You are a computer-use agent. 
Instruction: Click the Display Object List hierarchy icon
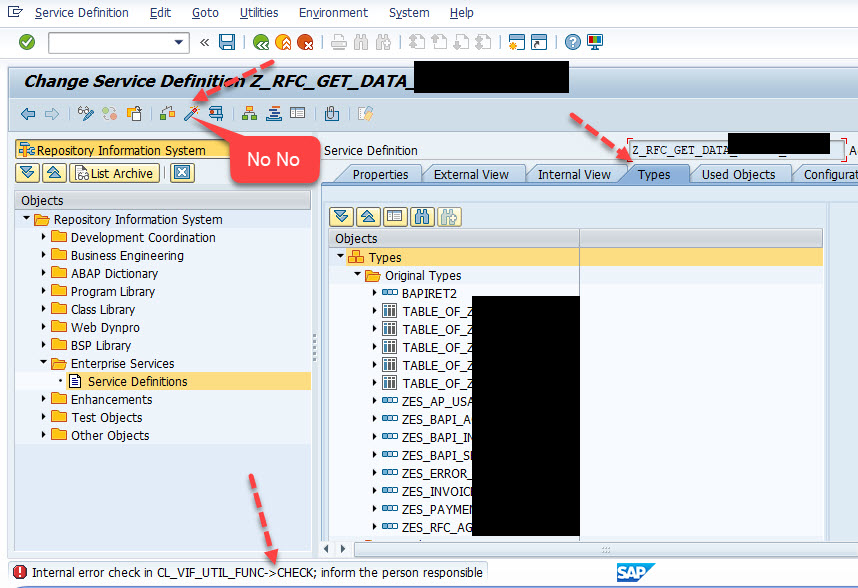coord(250,114)
